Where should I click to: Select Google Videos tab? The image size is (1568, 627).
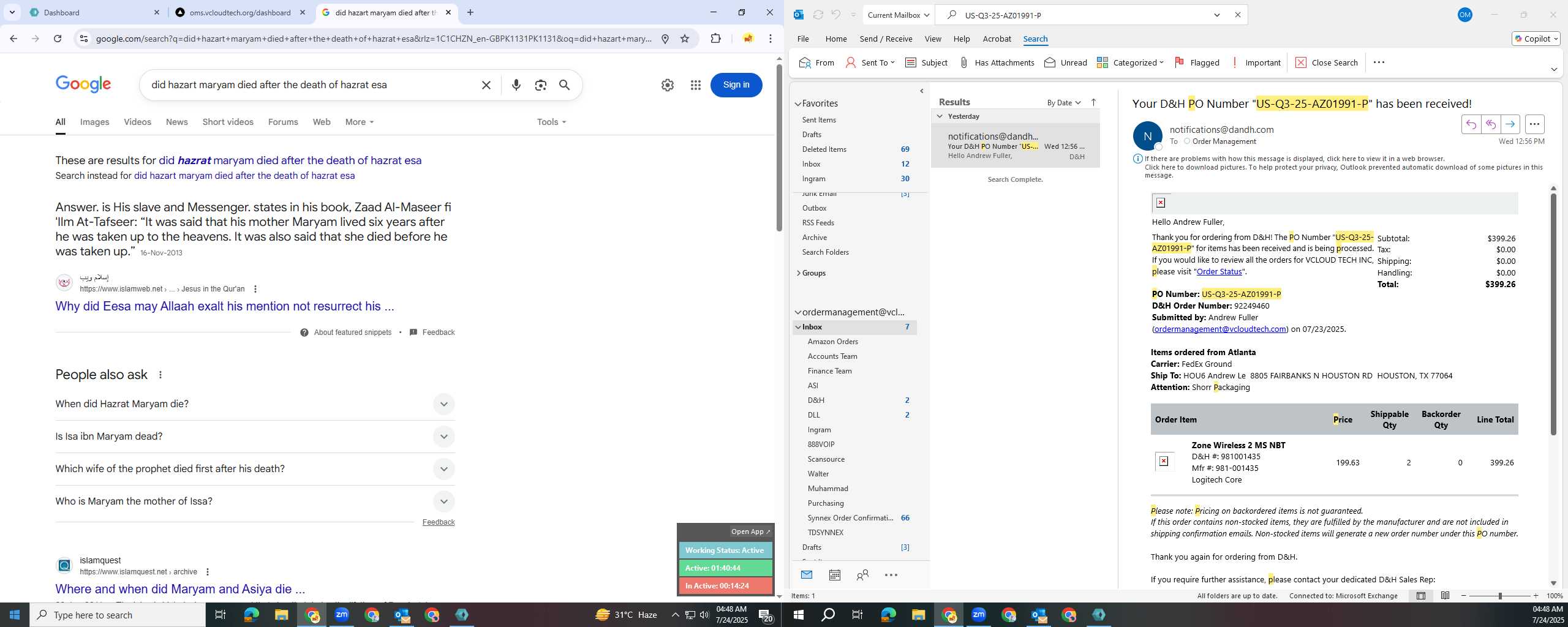[x=137, y=122]
